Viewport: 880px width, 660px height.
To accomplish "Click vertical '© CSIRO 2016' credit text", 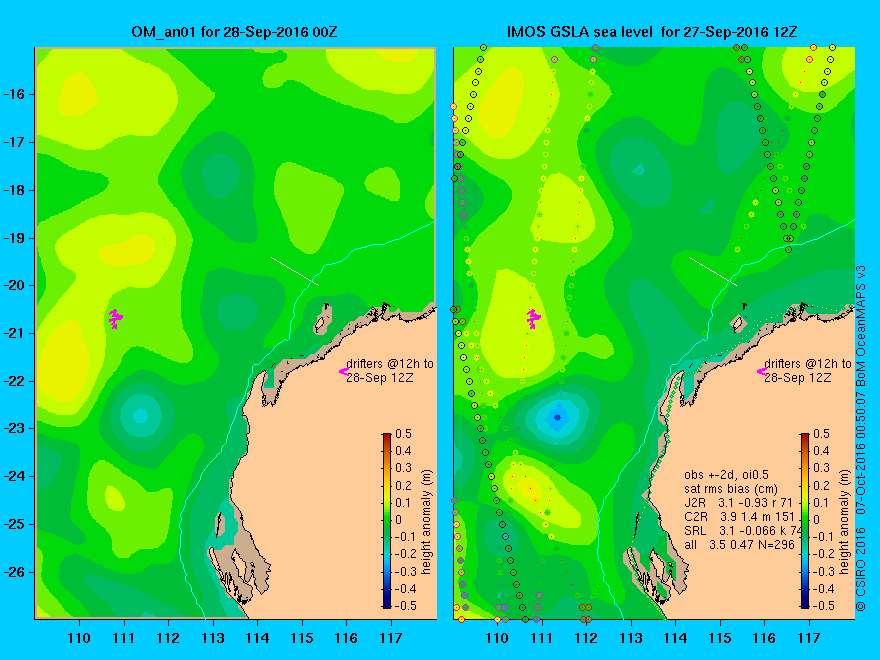I will coord(861,569).
